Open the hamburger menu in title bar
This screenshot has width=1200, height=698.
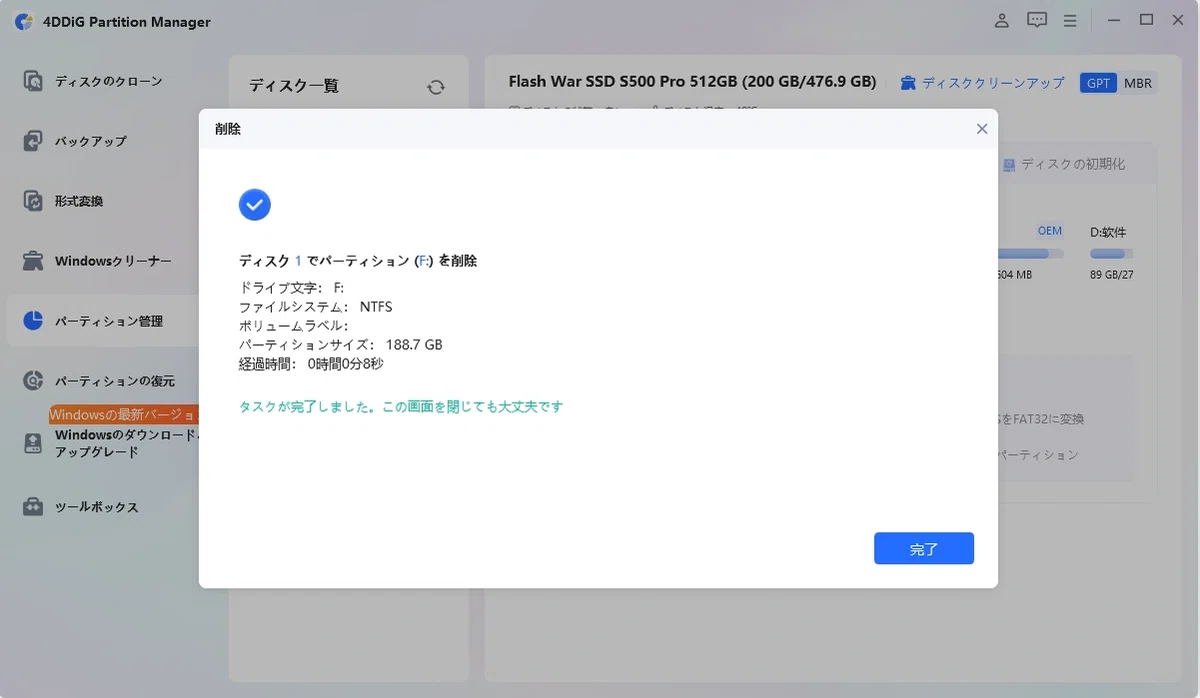[x=1070, y=20]
